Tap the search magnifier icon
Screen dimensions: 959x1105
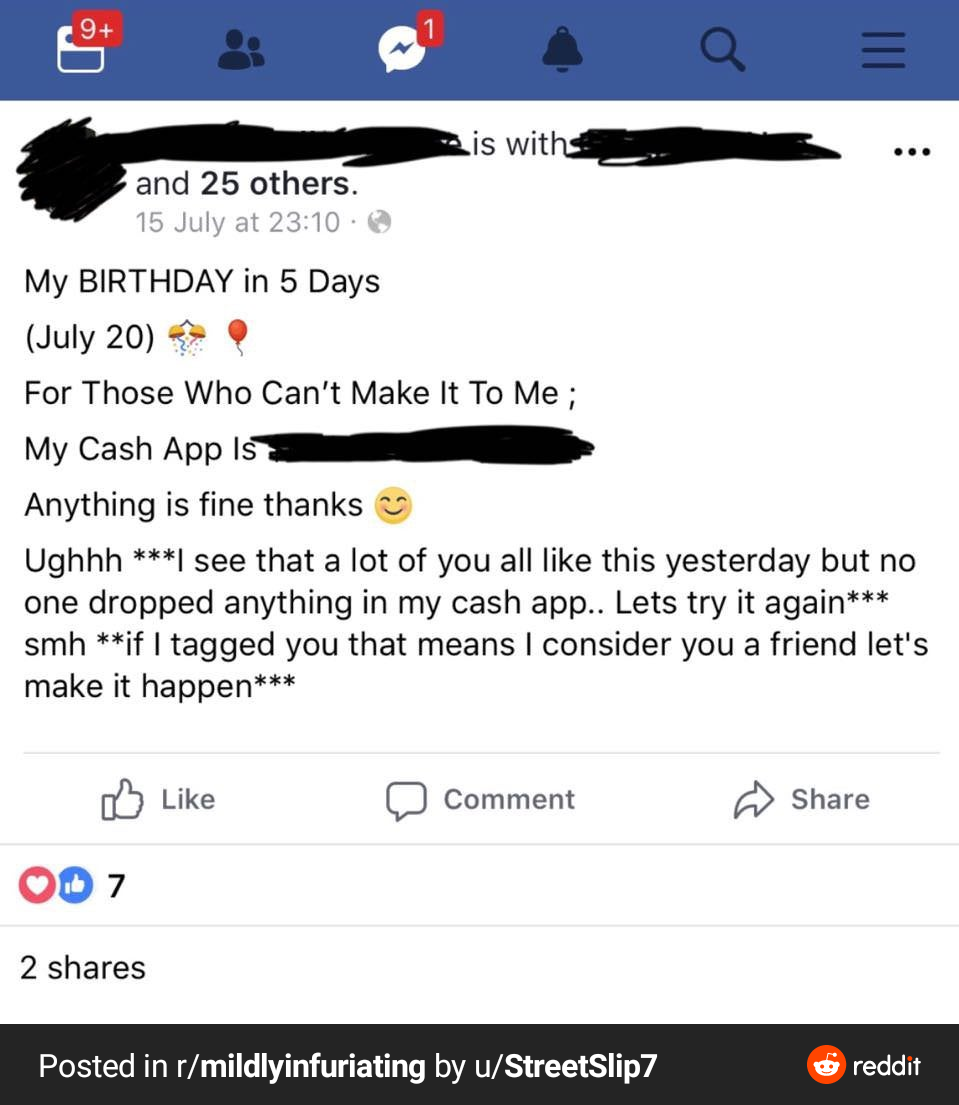tap(722, 49)
